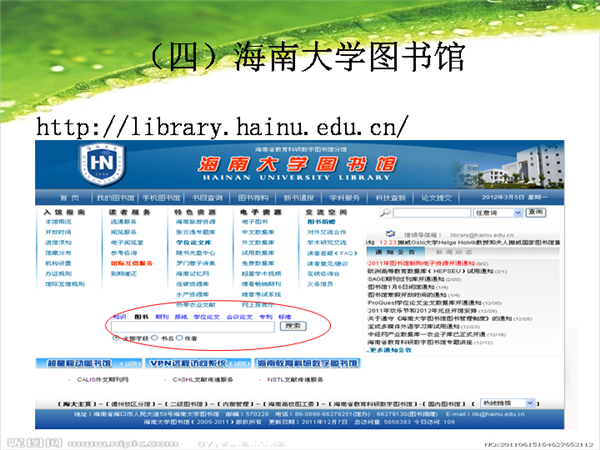Select the 会议论文 search category tab

(x=240, y=317)
